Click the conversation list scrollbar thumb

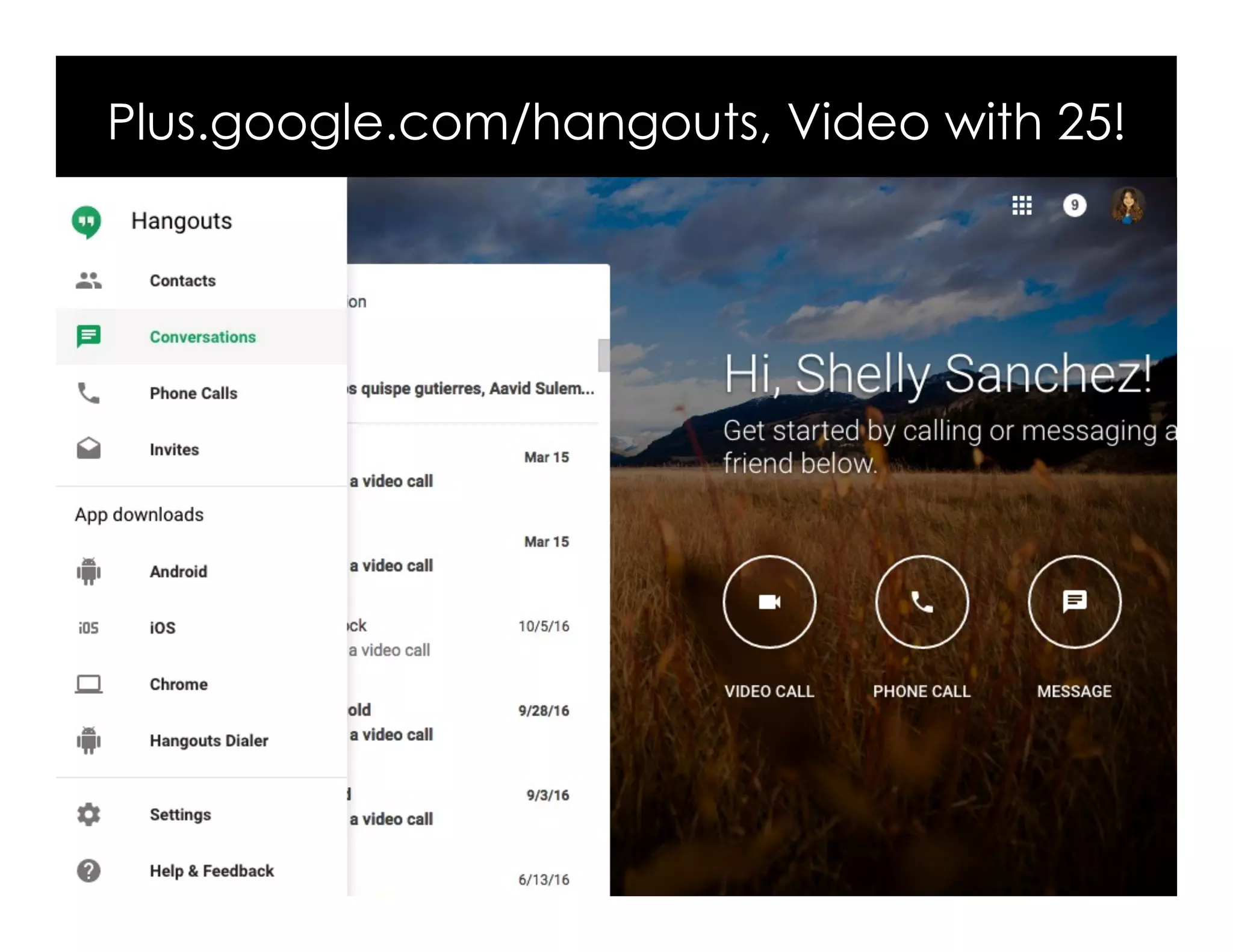(x=603, y=355)
